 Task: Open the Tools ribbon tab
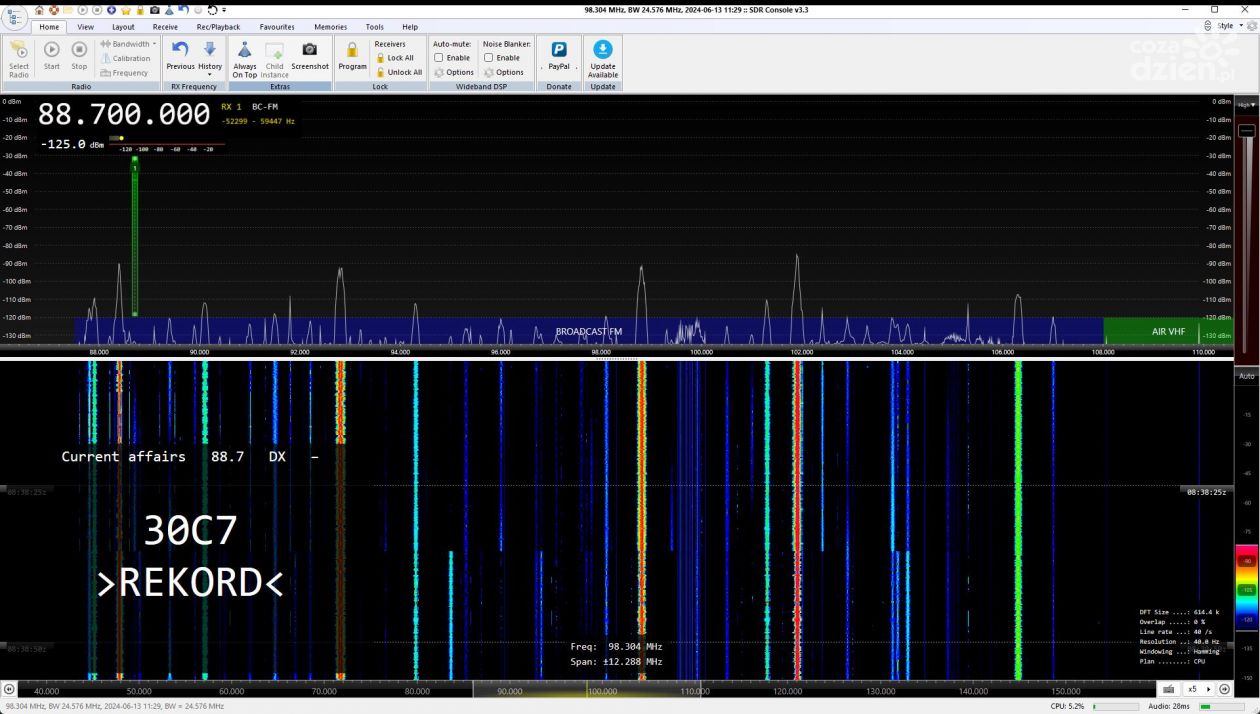point(374,27)
